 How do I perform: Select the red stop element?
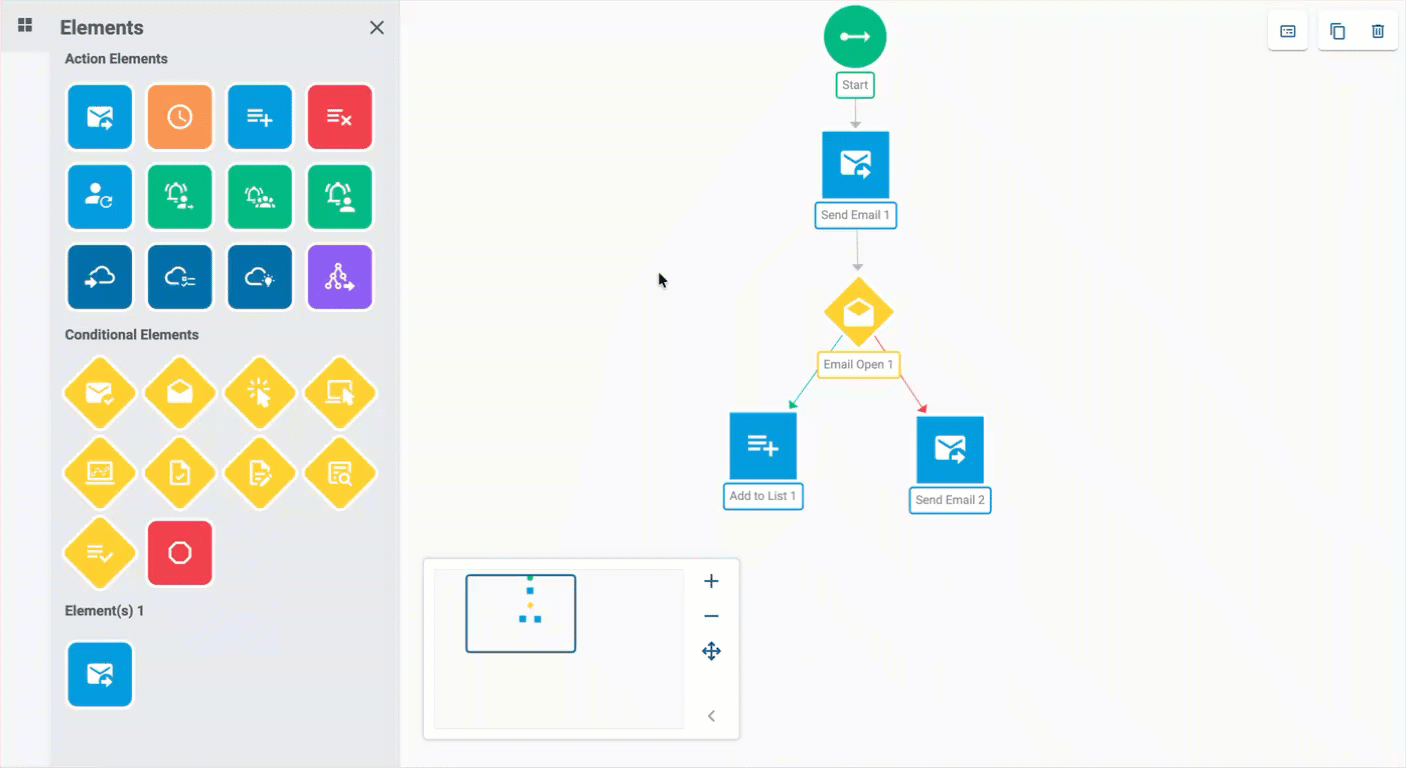coord(180,553)
